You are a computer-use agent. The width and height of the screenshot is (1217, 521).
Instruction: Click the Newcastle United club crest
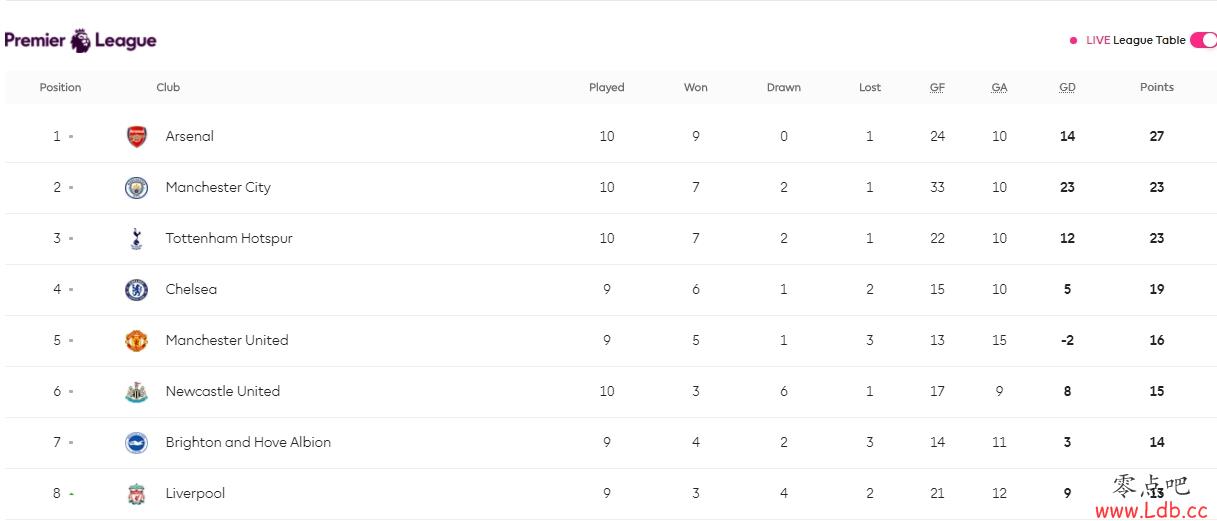136,392
